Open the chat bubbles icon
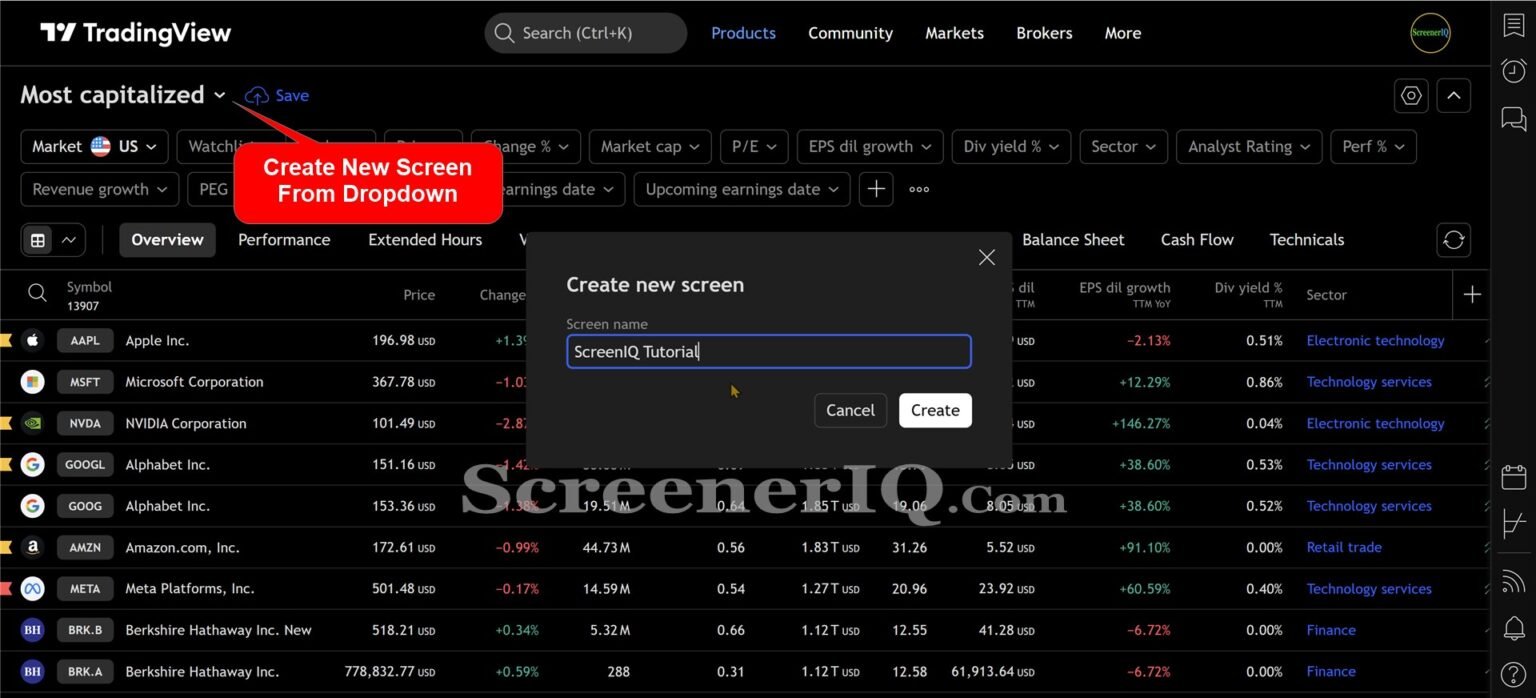The image size is (1536, 698). point(1514,119)
